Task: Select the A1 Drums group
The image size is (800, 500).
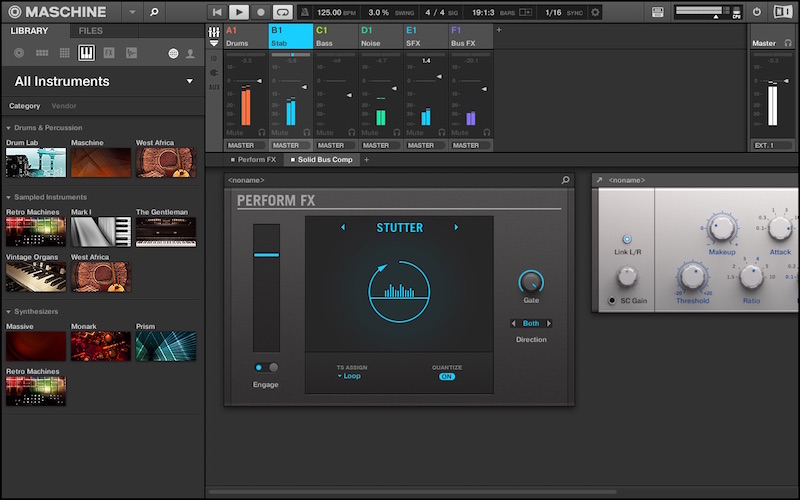Action: (245, 36)
